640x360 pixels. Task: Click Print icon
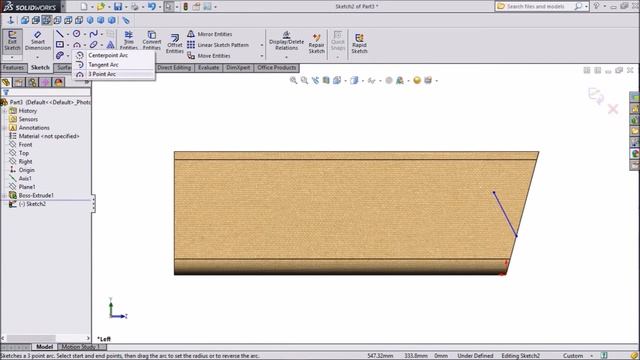tap(135, 7)
